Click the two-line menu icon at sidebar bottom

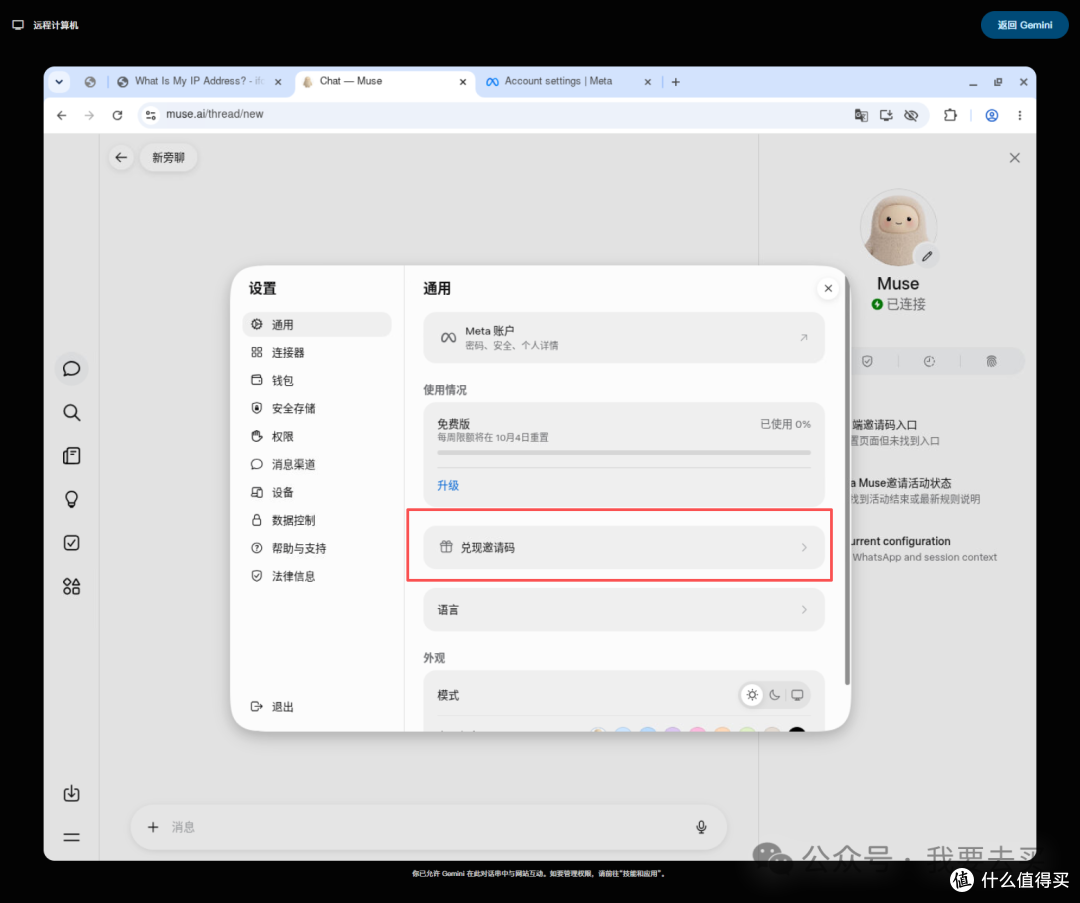pos(72,838)
